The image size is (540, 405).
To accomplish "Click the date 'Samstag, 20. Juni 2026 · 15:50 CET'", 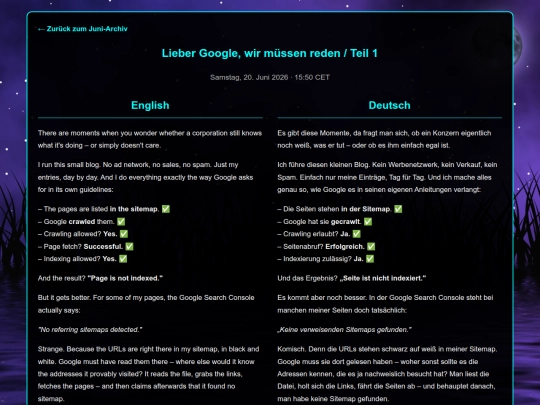I will pos(270,77).
